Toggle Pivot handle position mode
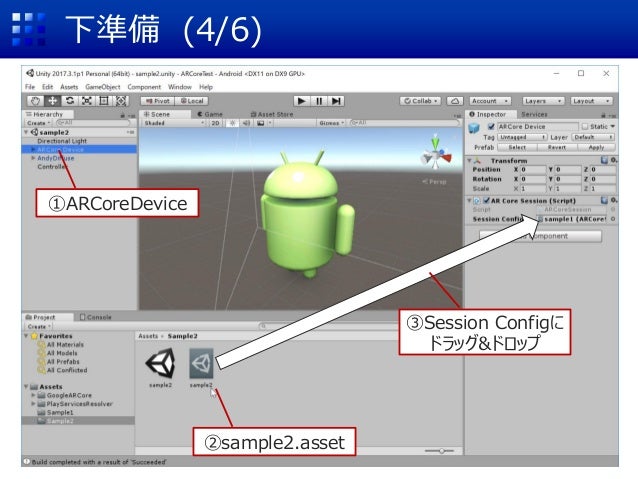Viewport: 638px width, 479px height. click(x=158, y=101)
